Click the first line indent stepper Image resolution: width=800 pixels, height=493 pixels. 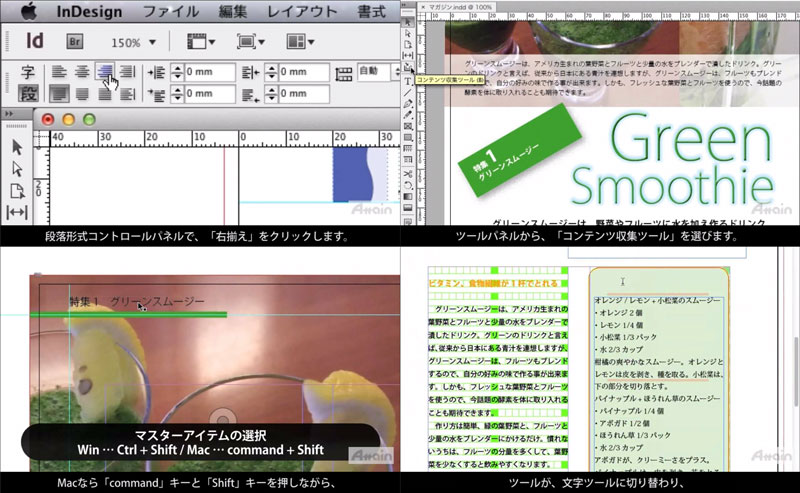click(x=177, y=94)
